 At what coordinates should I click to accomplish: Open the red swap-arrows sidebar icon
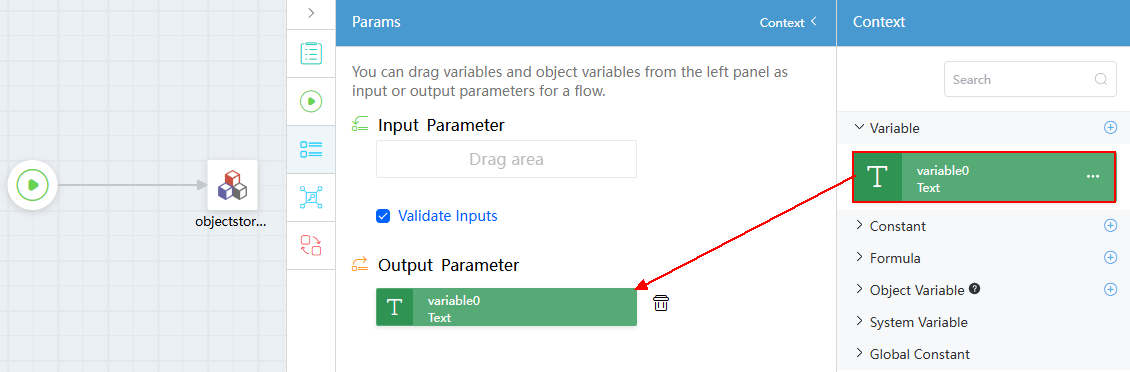[311, 245]
